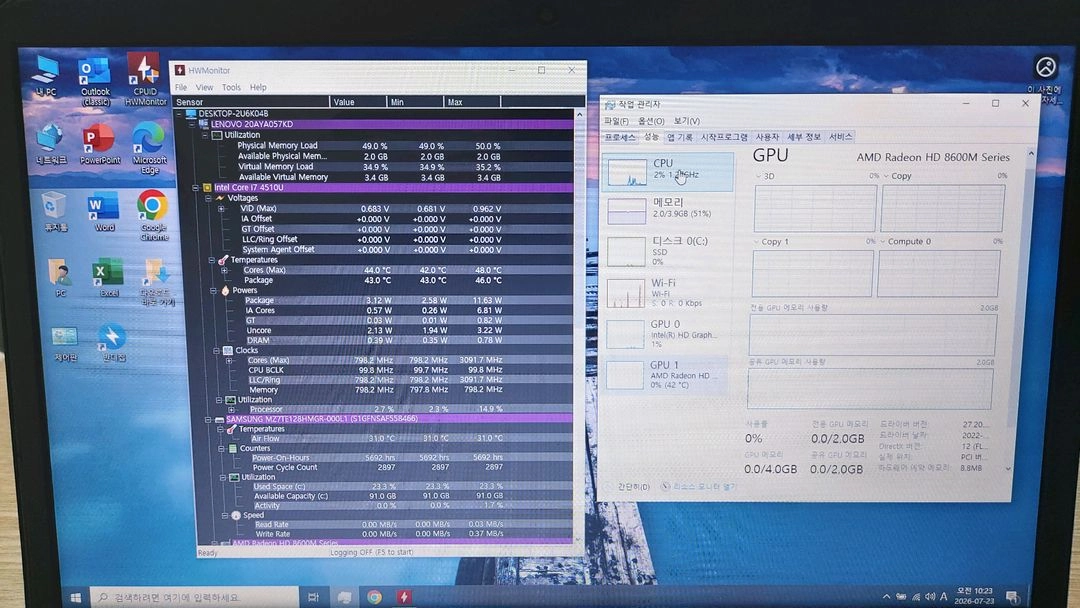Viewport: 1080px width, 608px height.
Task: Collapse the Counters node
Action: pos(222,448)
